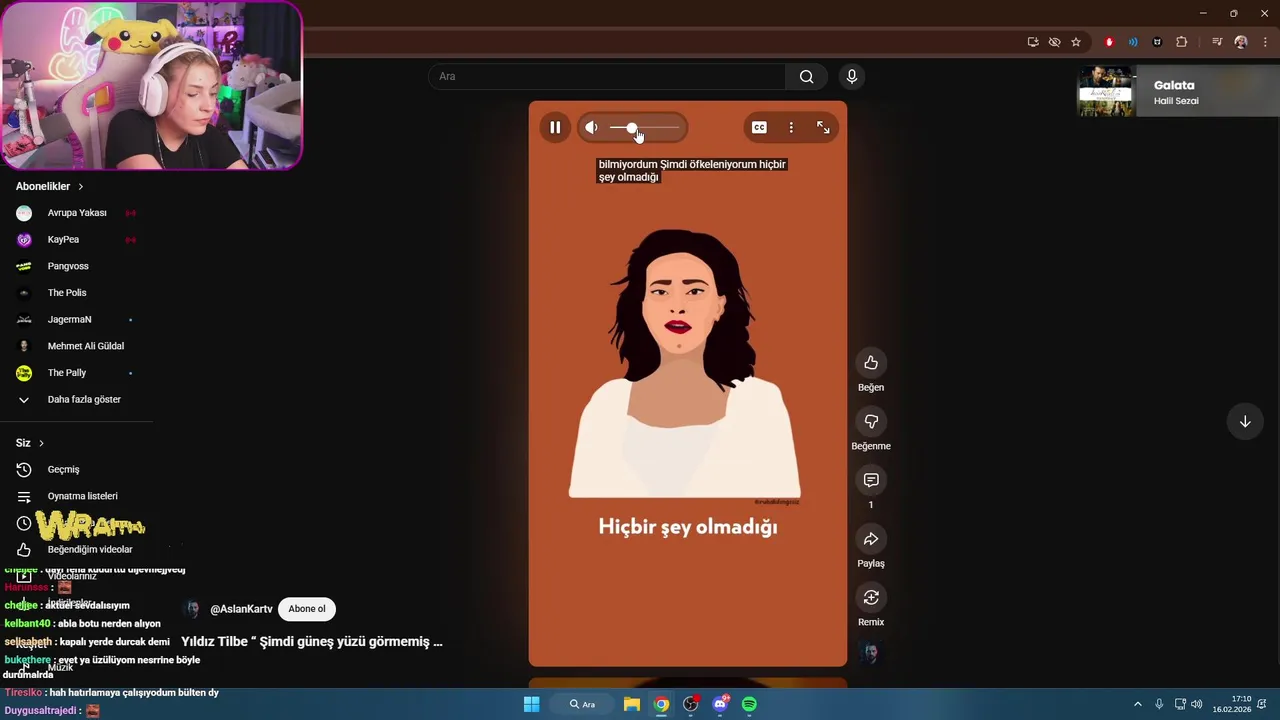This screenshot has width=1280, height=720.
Task: Open the Chrome three-dot menu
Action: pos(1265,42)
